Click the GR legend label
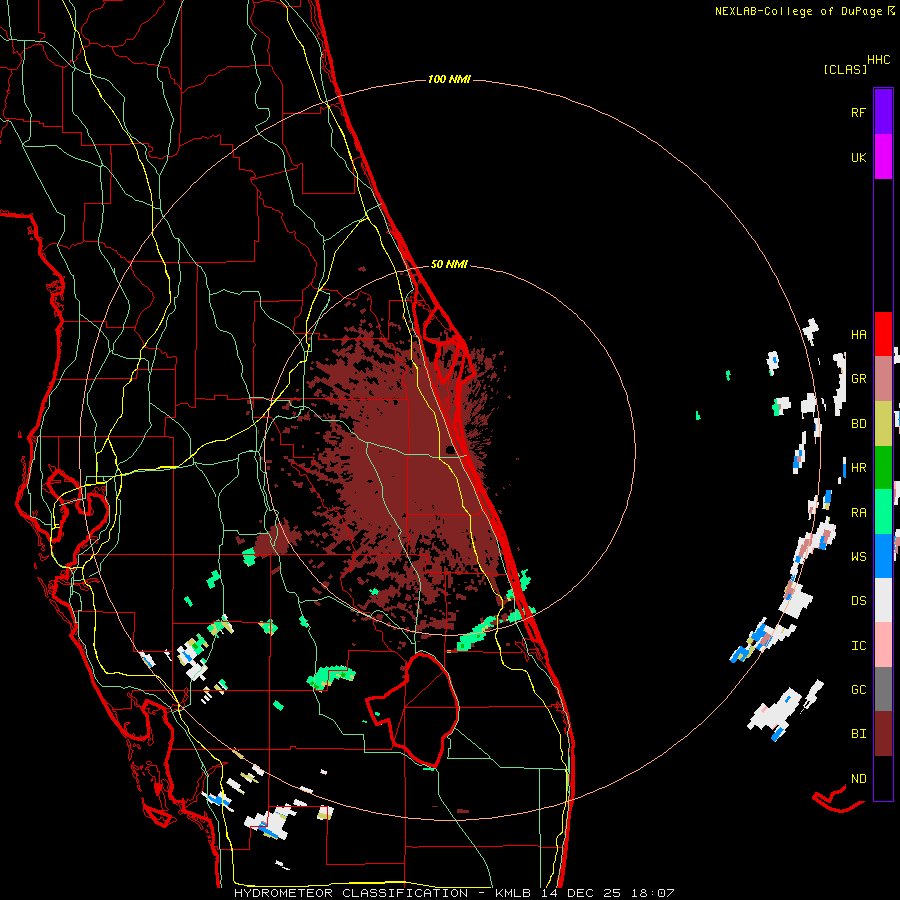Screen dimensions: 900x900 click(x=858, y=379)
